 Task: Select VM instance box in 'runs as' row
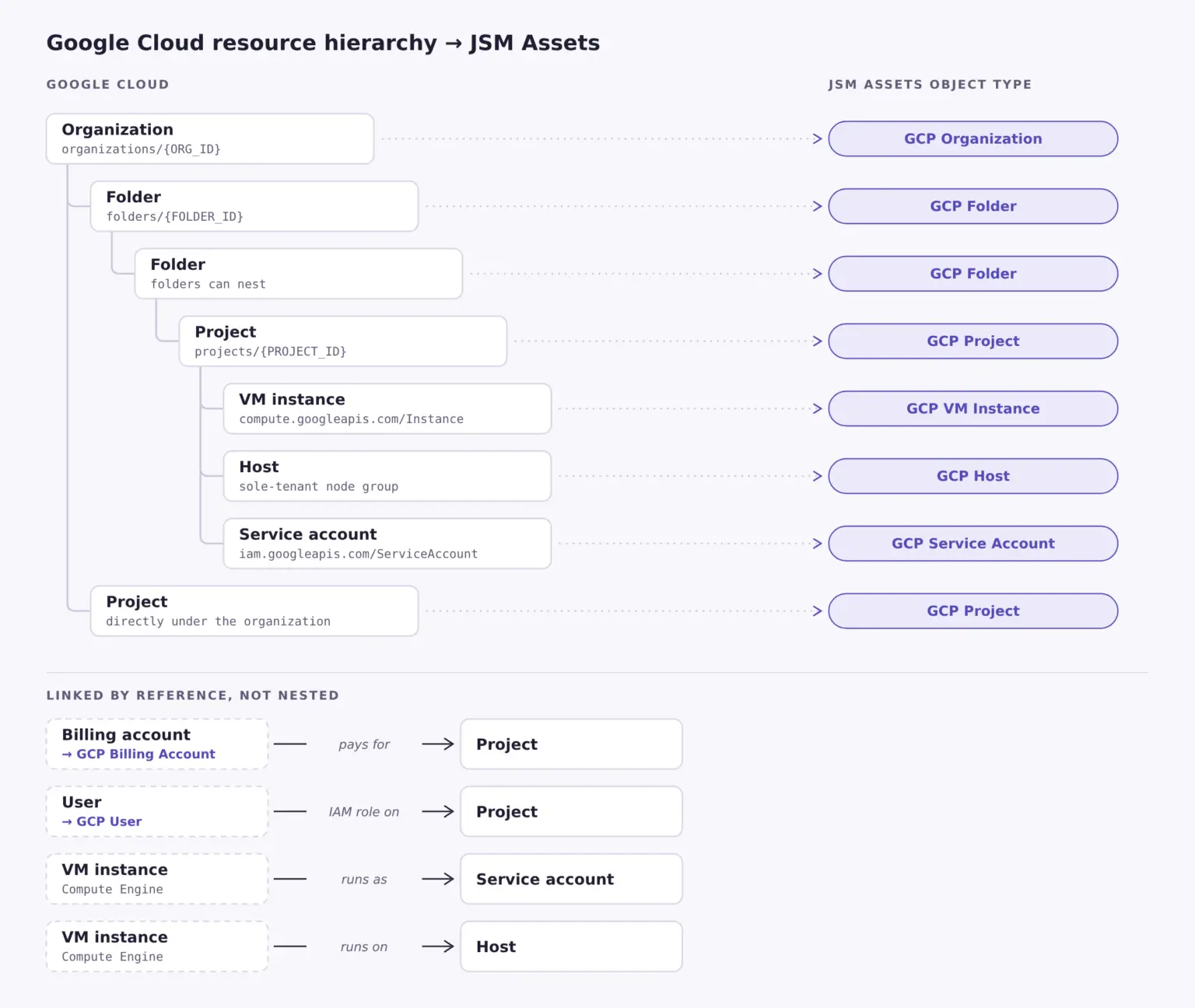point(157,879)
